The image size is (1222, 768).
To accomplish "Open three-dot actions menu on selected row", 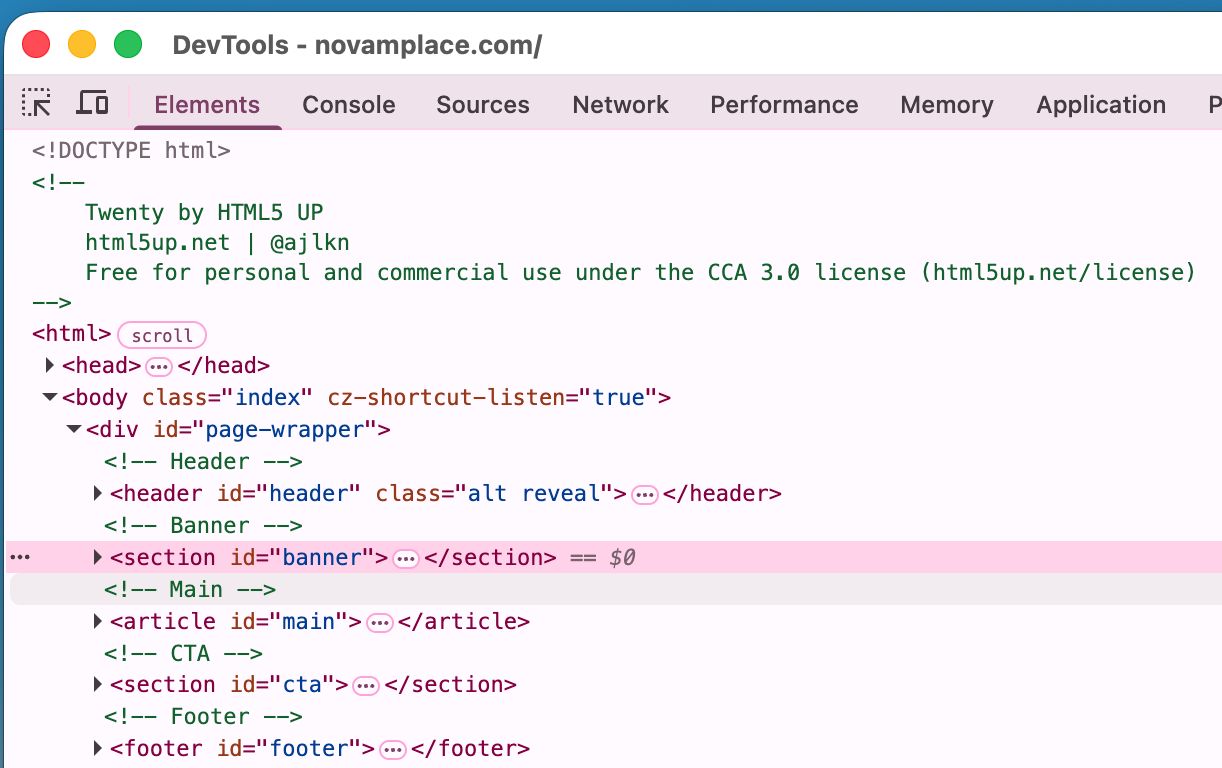I will point(20,557).
